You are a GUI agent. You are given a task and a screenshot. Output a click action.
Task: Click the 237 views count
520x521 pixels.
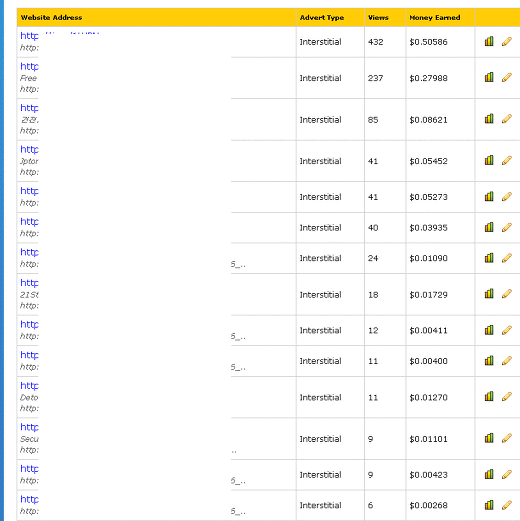point(376,78)
